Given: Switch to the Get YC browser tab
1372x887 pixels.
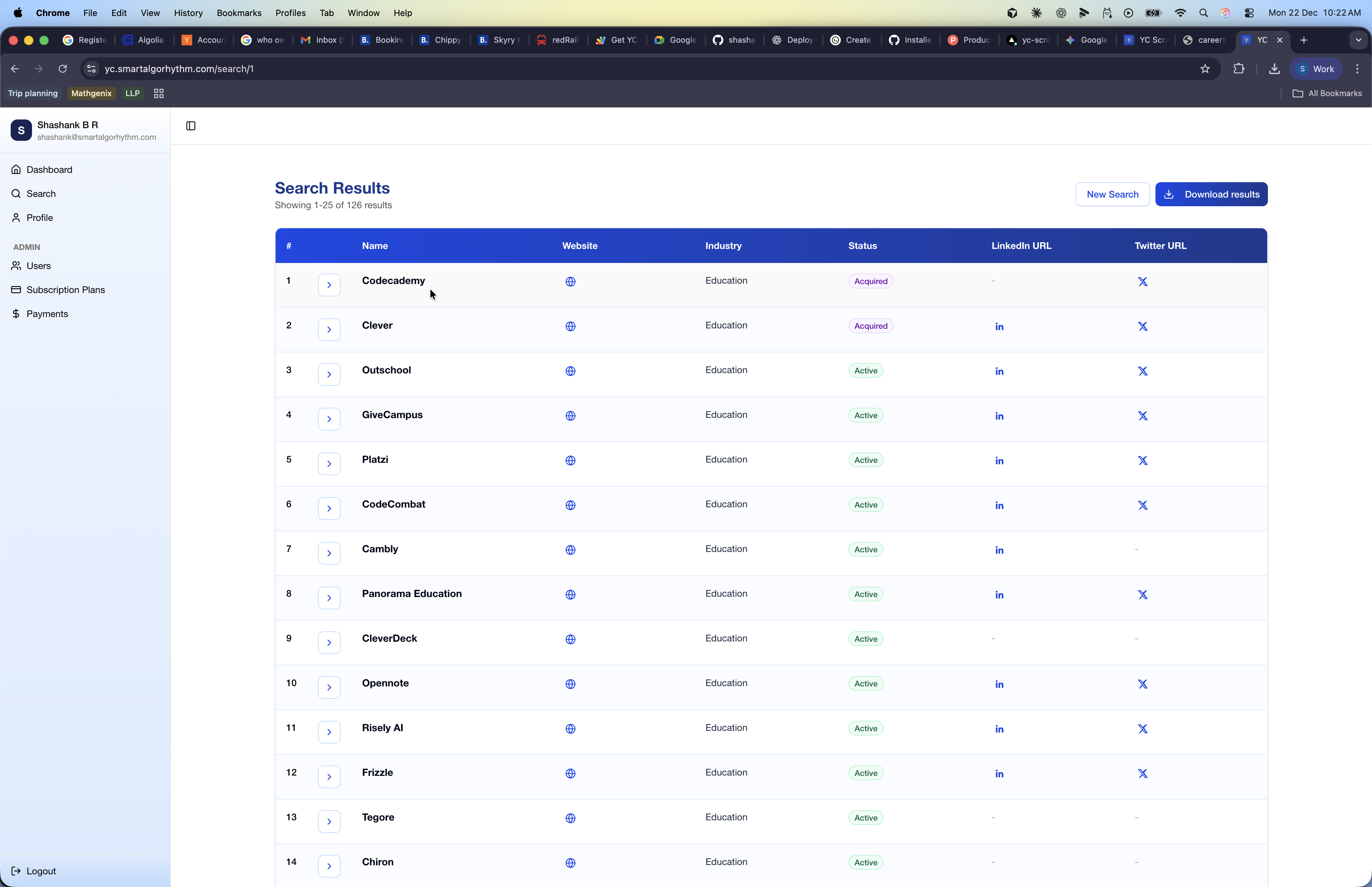Looking at the screenshot, I should click(x=616, y=40).
